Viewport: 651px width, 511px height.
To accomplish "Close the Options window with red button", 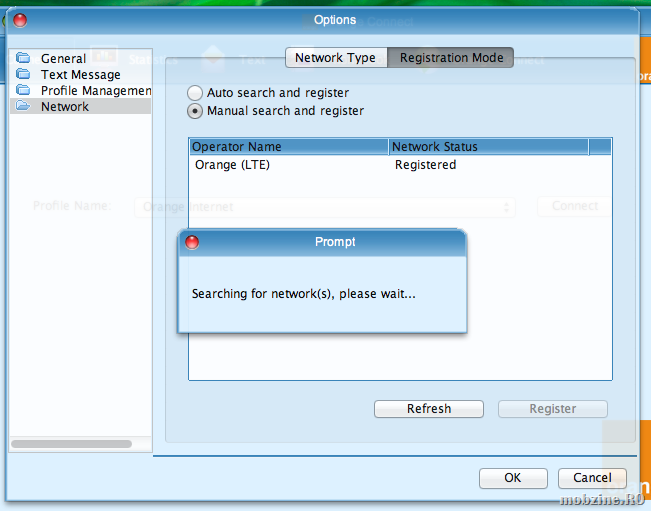I will coord(20,20).
